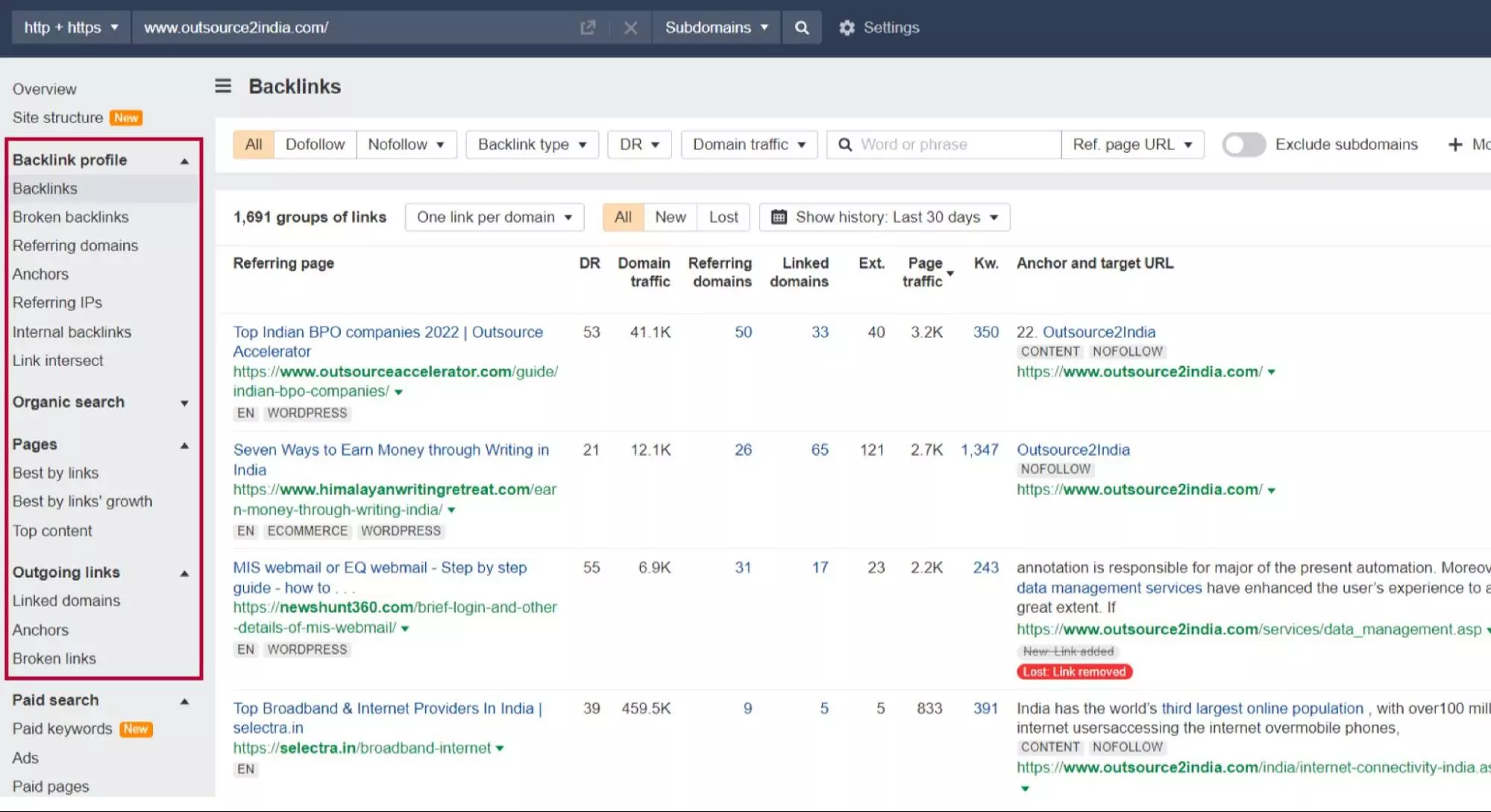
Task: Open the Ref. page URL dropdown
Action: pyautogui.click(x=1132, y=145)
